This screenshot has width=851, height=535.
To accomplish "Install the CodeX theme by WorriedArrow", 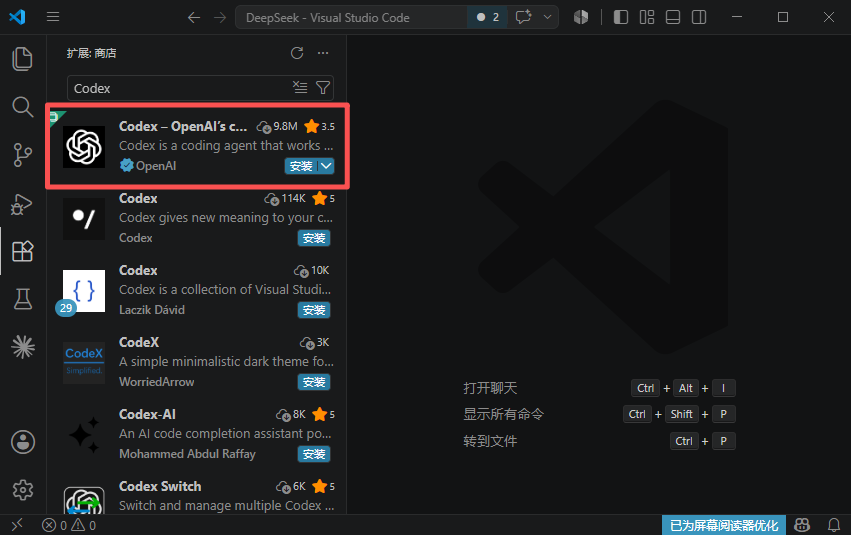I will (x=314, y=383).
